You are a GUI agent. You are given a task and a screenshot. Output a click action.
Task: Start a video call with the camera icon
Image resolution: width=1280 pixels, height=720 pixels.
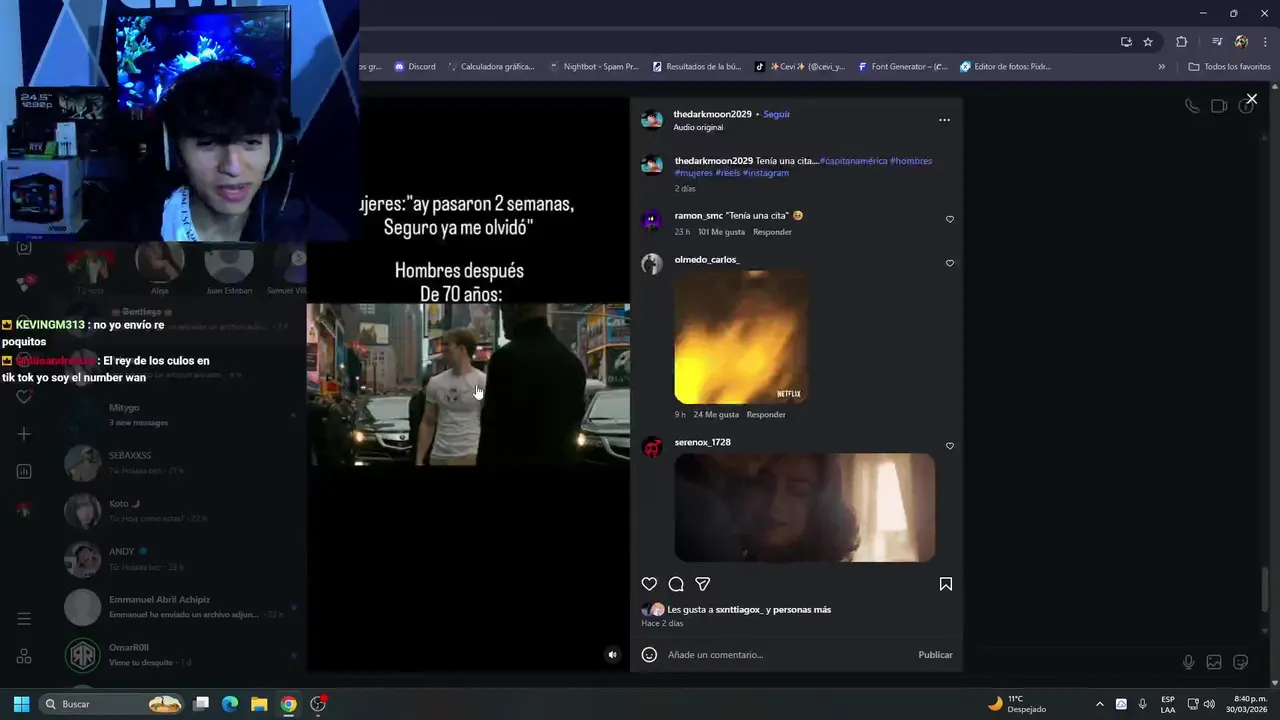[1219, 106]
